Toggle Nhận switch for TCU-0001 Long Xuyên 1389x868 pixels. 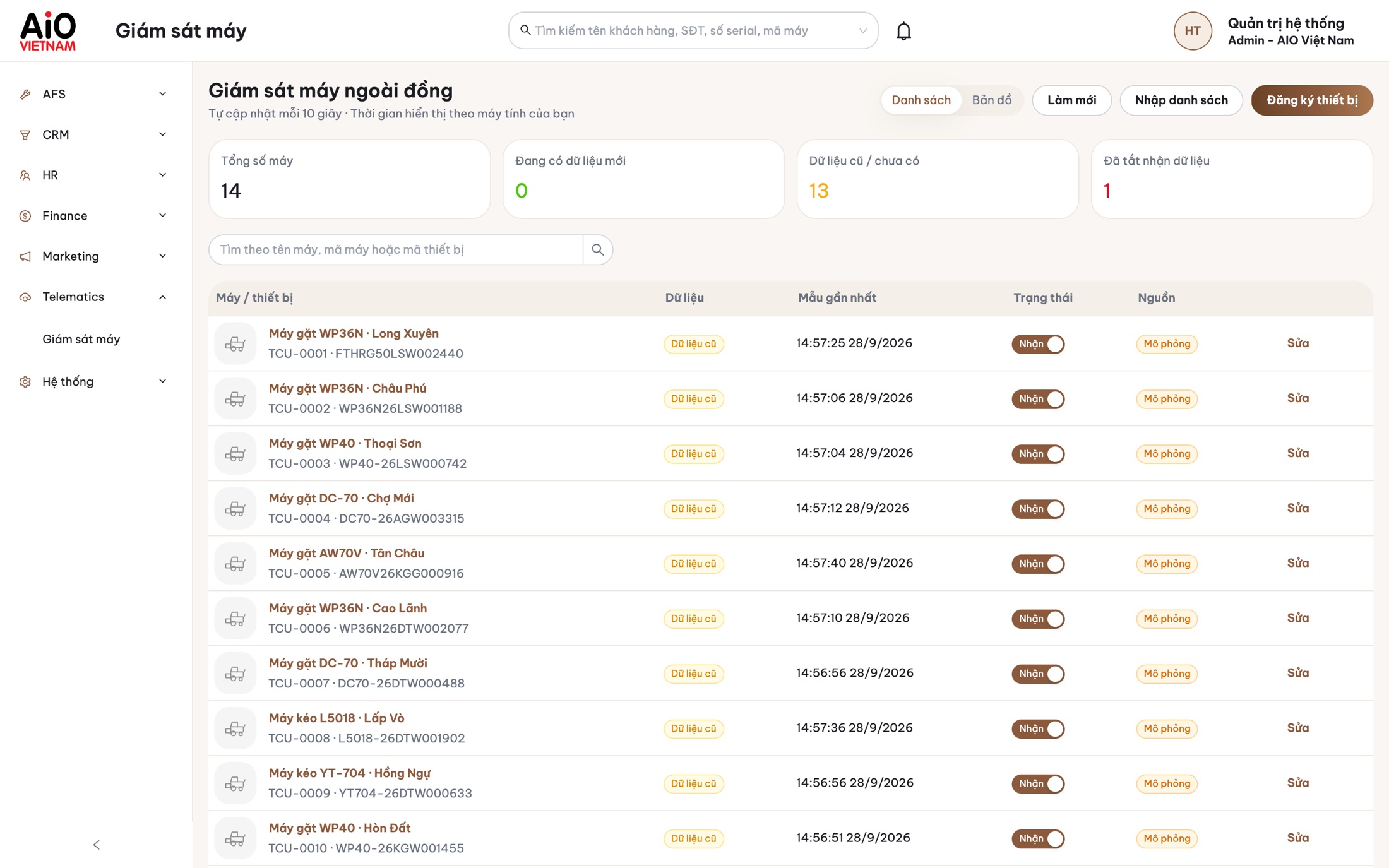tap(1038, 344)
